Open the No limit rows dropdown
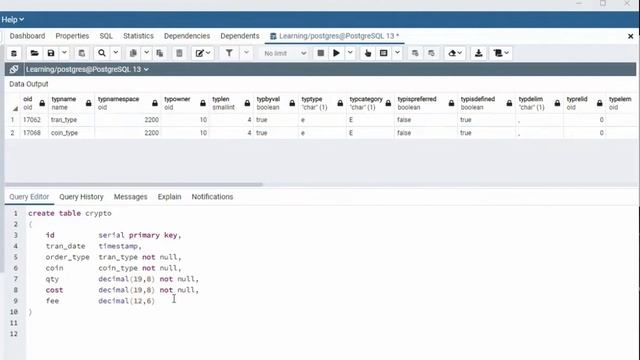 pos(284,53)
